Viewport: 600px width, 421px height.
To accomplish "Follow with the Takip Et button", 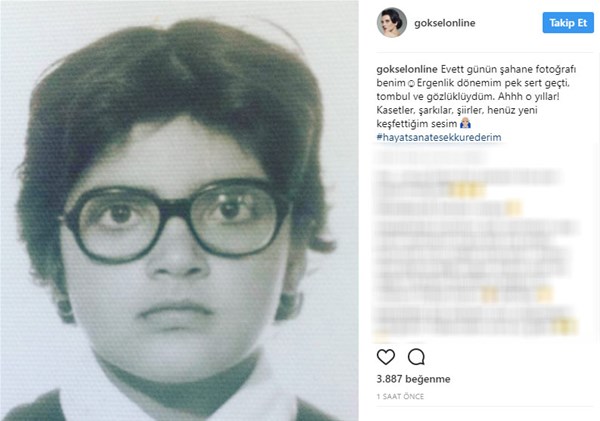I will click(x=568, y=23).
